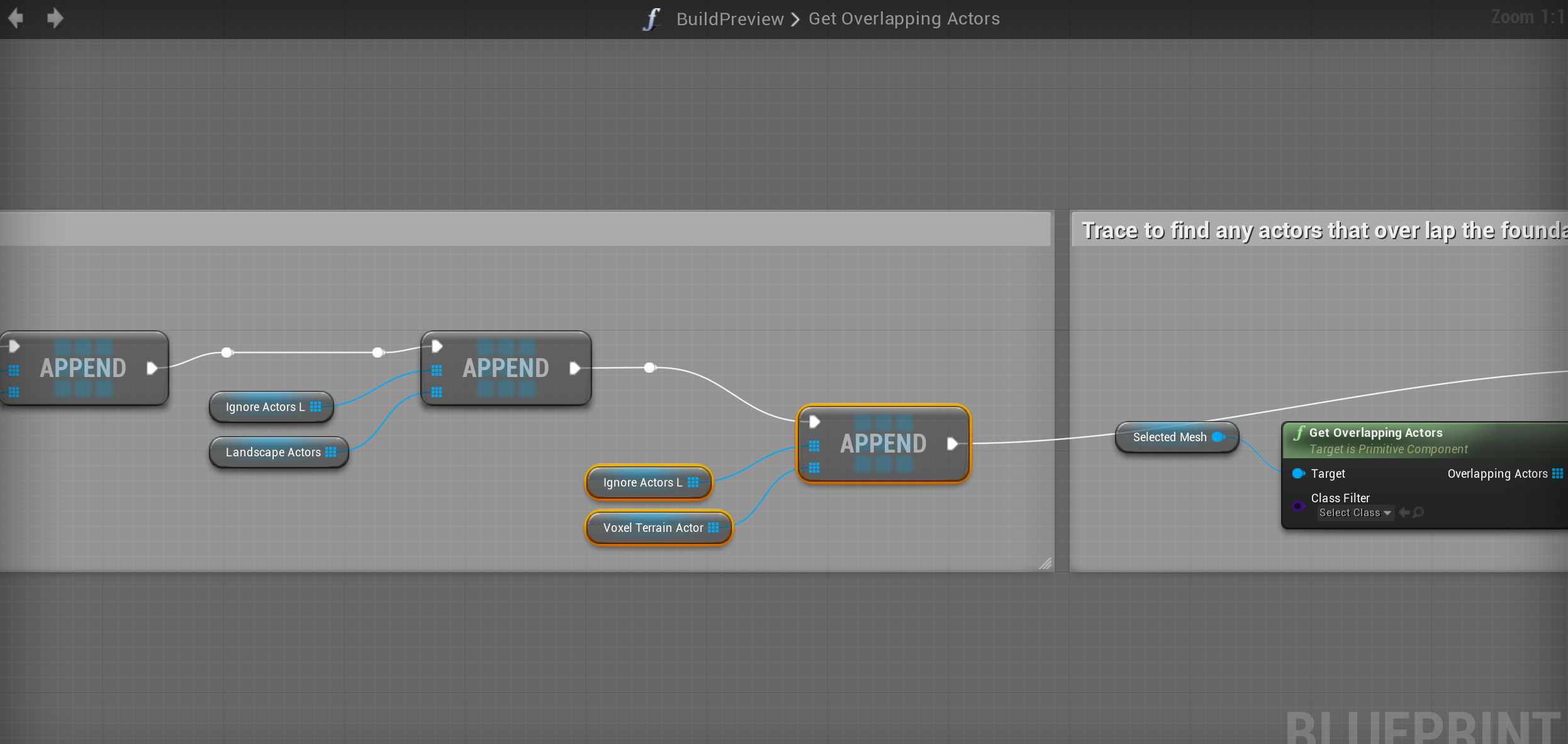Click BuildPreview in the breadcrumb
The width and height of the screenshot is (1568, 744).
(x=730, y=19)
